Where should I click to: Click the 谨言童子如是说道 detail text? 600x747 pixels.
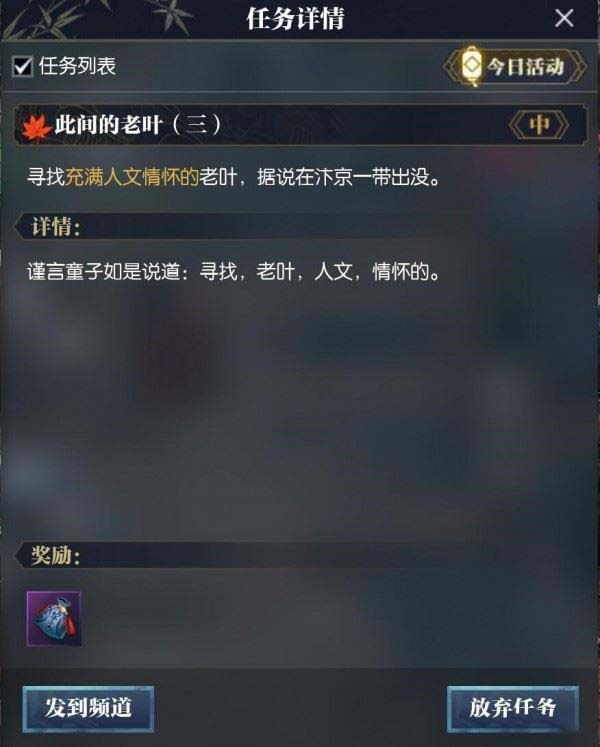click(234, 272)
